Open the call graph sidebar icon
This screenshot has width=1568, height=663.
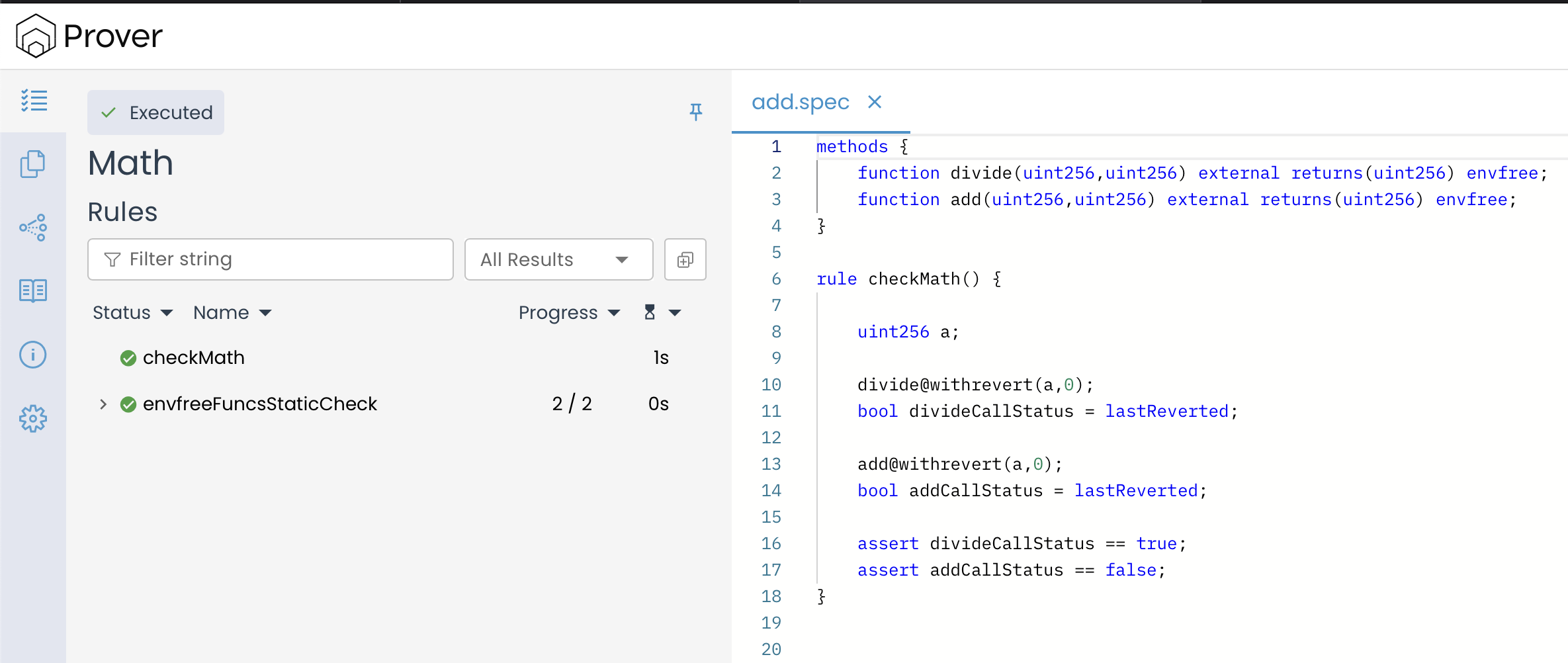tap(32, 228)
